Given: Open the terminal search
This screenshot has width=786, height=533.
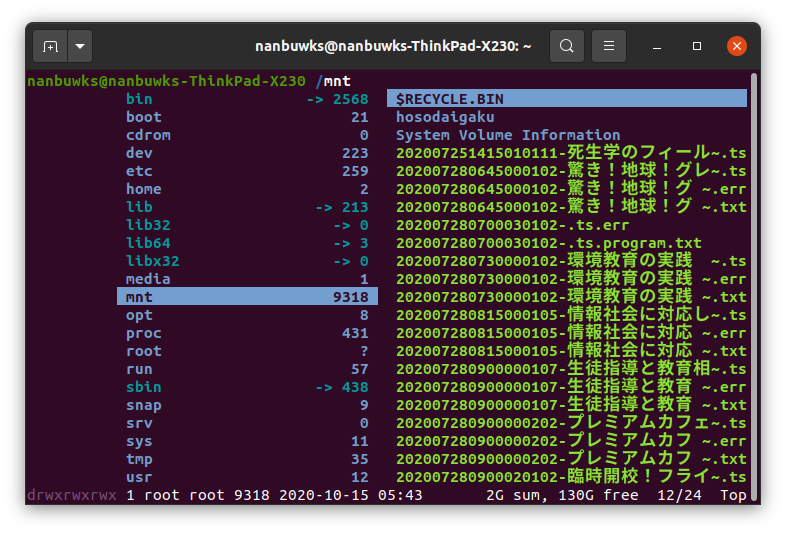Looking at the screenshot, I should (x=566, y=46).
